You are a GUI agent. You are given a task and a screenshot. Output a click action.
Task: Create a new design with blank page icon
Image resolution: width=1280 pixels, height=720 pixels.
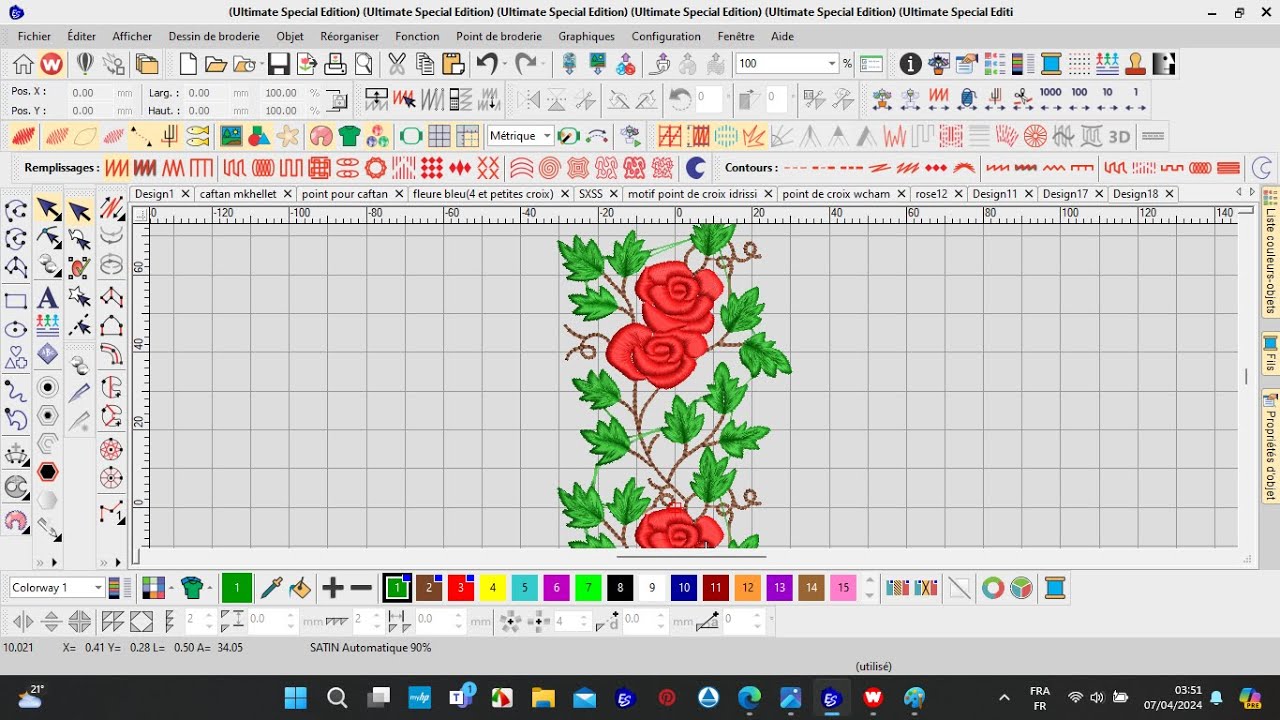tap(188, 64)
